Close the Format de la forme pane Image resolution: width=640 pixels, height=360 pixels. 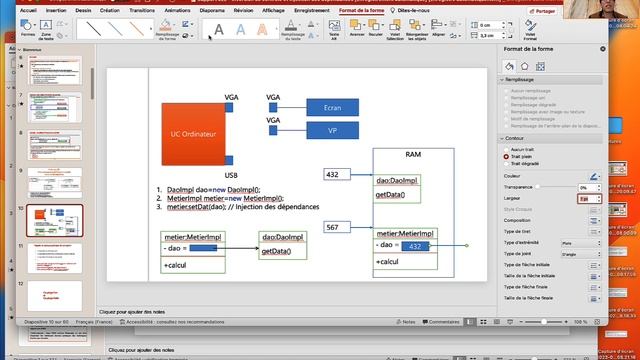[602, 49]
